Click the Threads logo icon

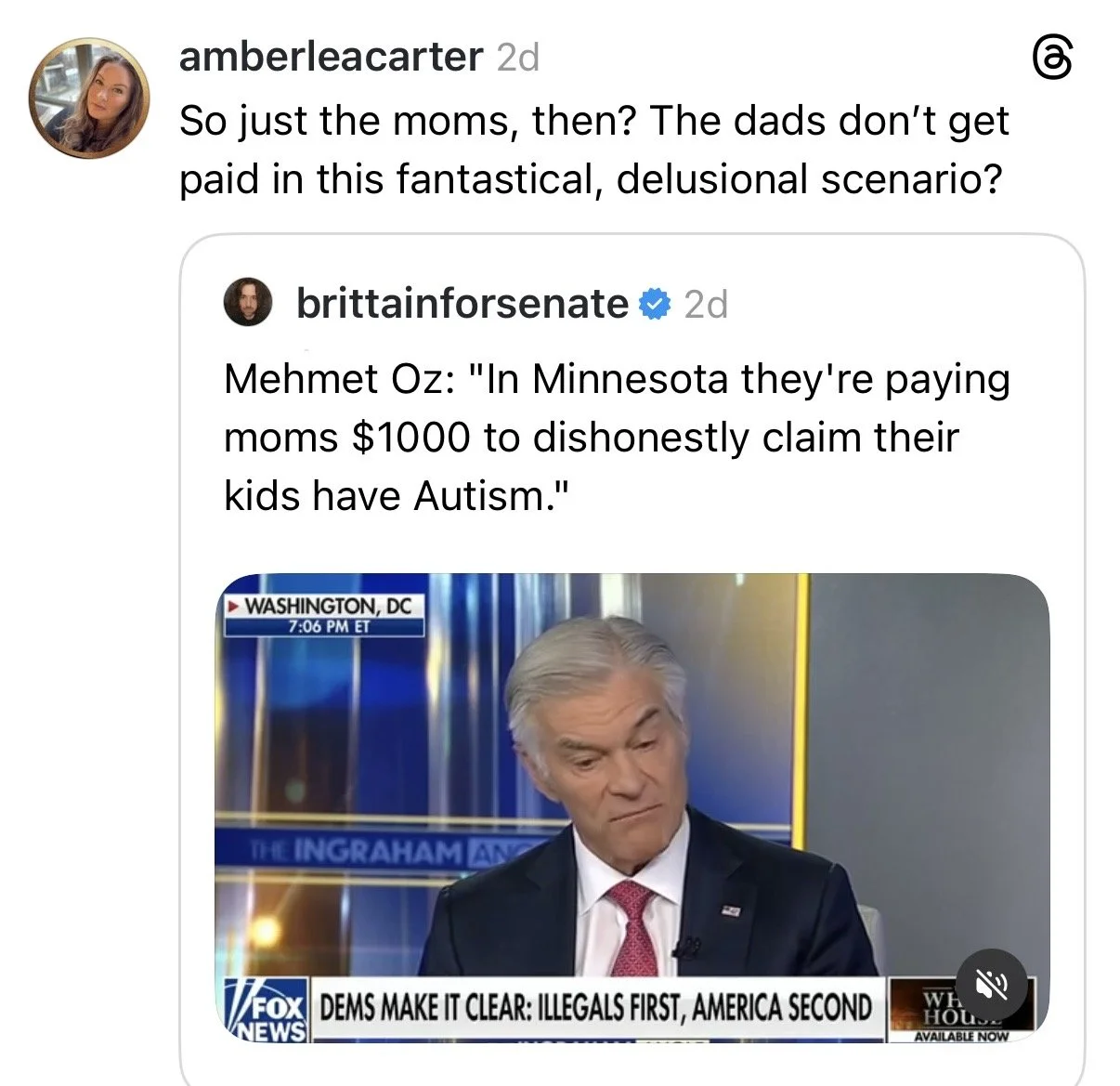1052,62
